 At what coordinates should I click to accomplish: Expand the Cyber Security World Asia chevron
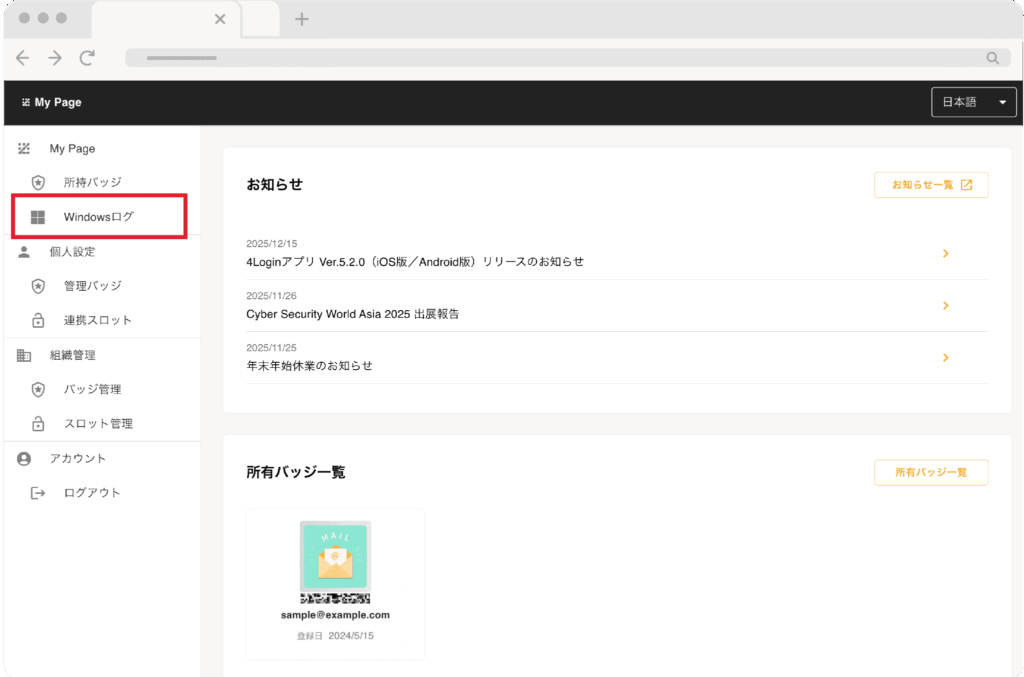coord(945,306)
